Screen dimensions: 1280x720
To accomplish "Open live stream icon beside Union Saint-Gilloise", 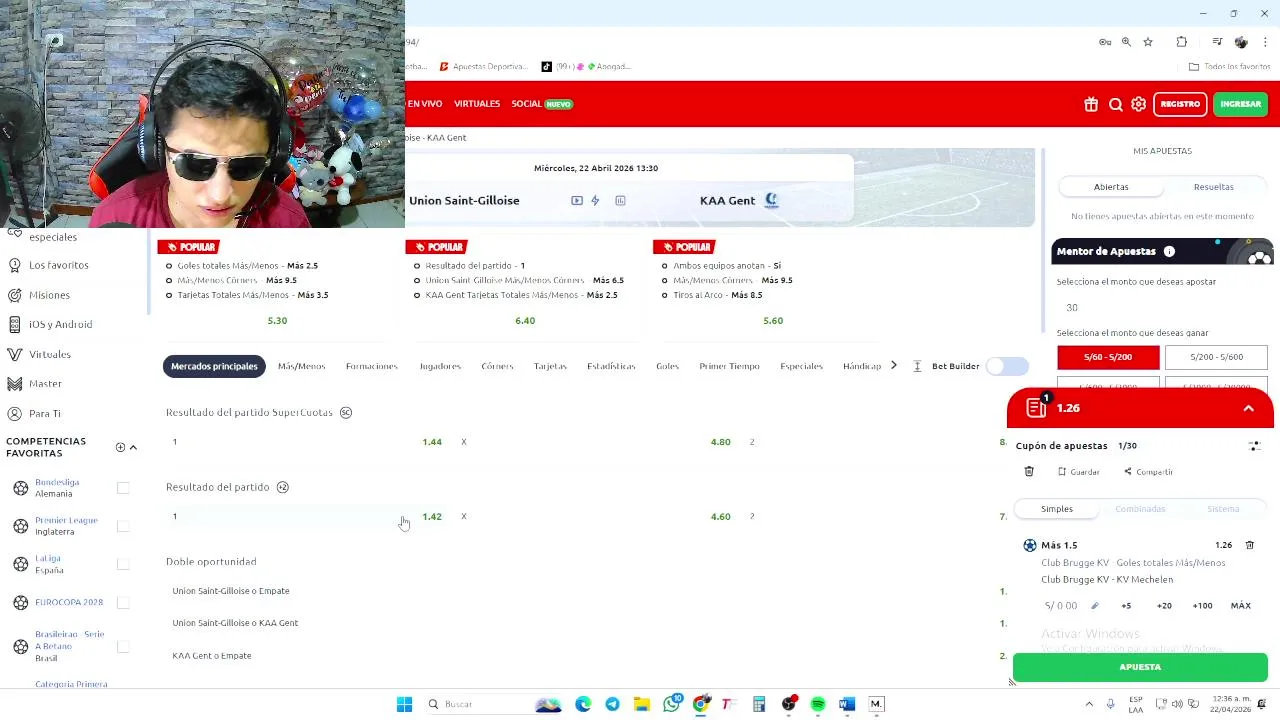I will tap(577, 201).
